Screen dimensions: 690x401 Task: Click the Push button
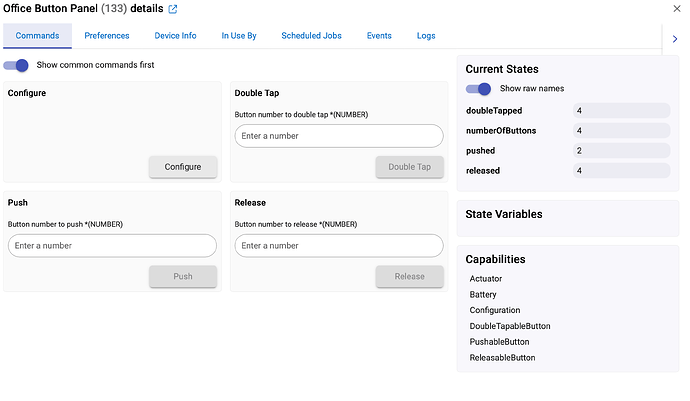tap(183, 276)
